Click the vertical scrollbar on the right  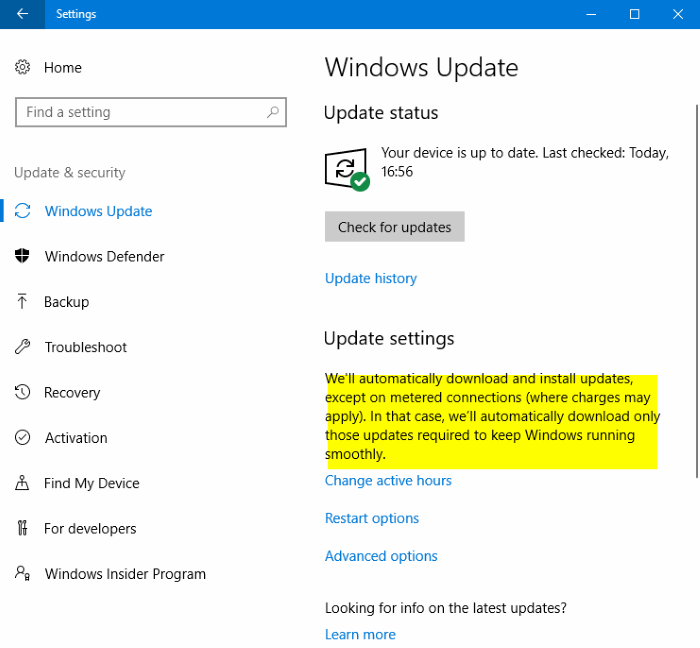click(696, 290)
